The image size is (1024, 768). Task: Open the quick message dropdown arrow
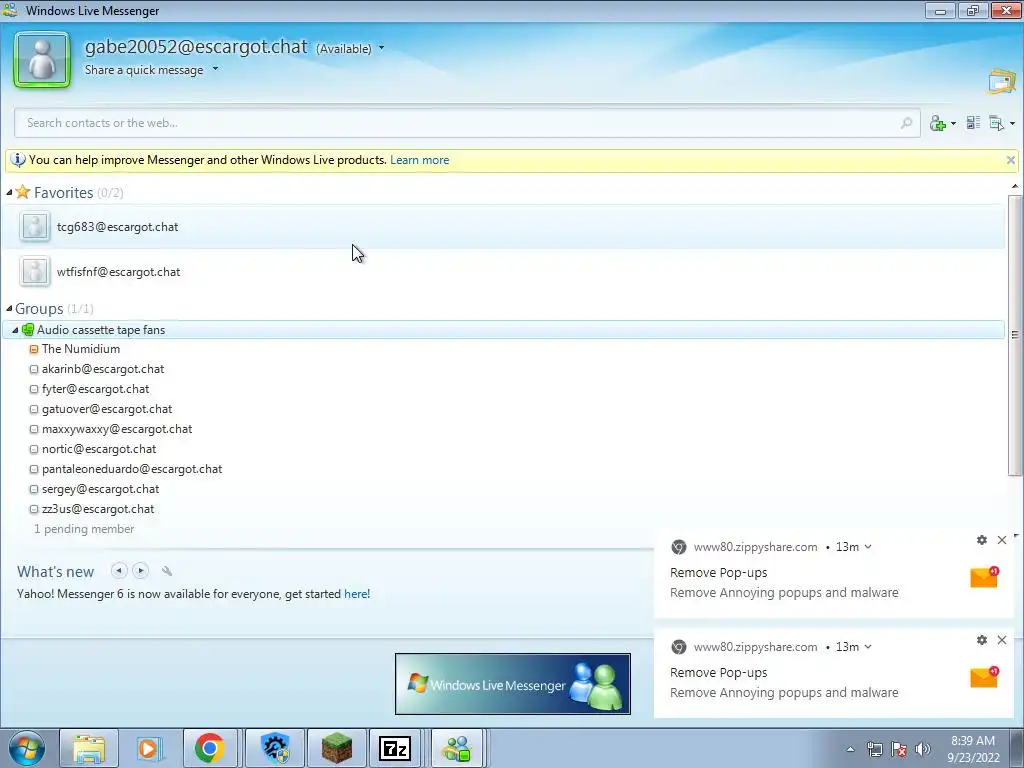216,69
